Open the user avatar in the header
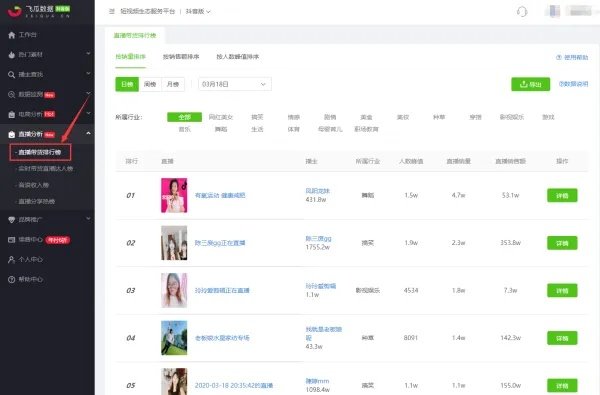 click(553, 11)
